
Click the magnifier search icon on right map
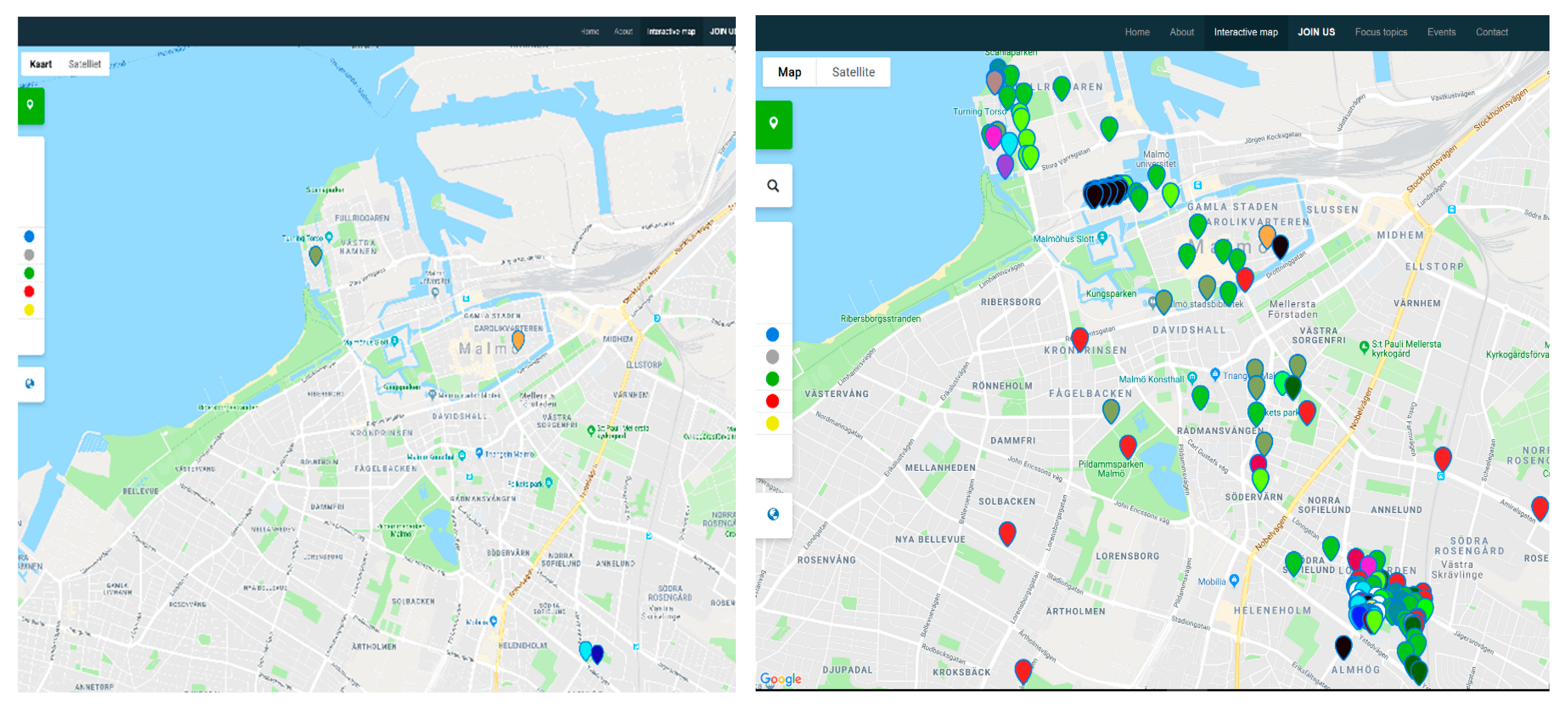773,186
